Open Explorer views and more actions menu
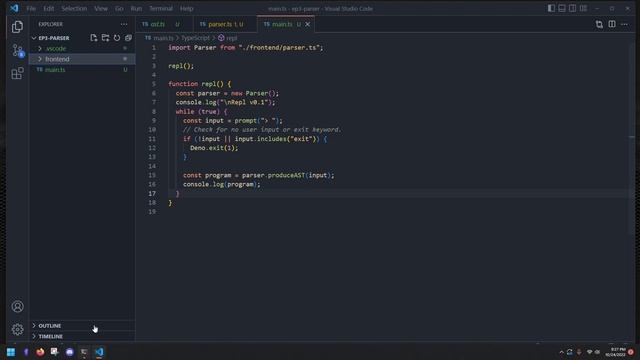 [x=124, y=24]
